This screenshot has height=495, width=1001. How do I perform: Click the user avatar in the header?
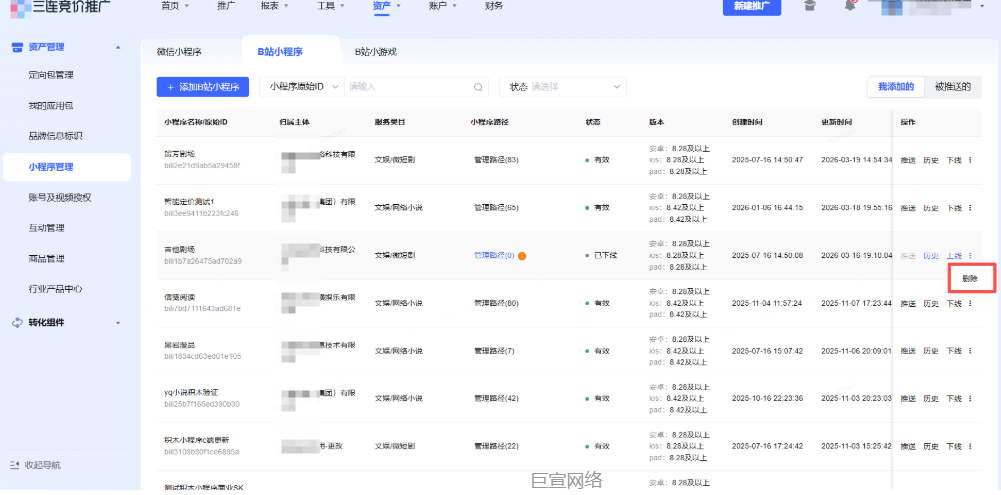click(894, 6)
